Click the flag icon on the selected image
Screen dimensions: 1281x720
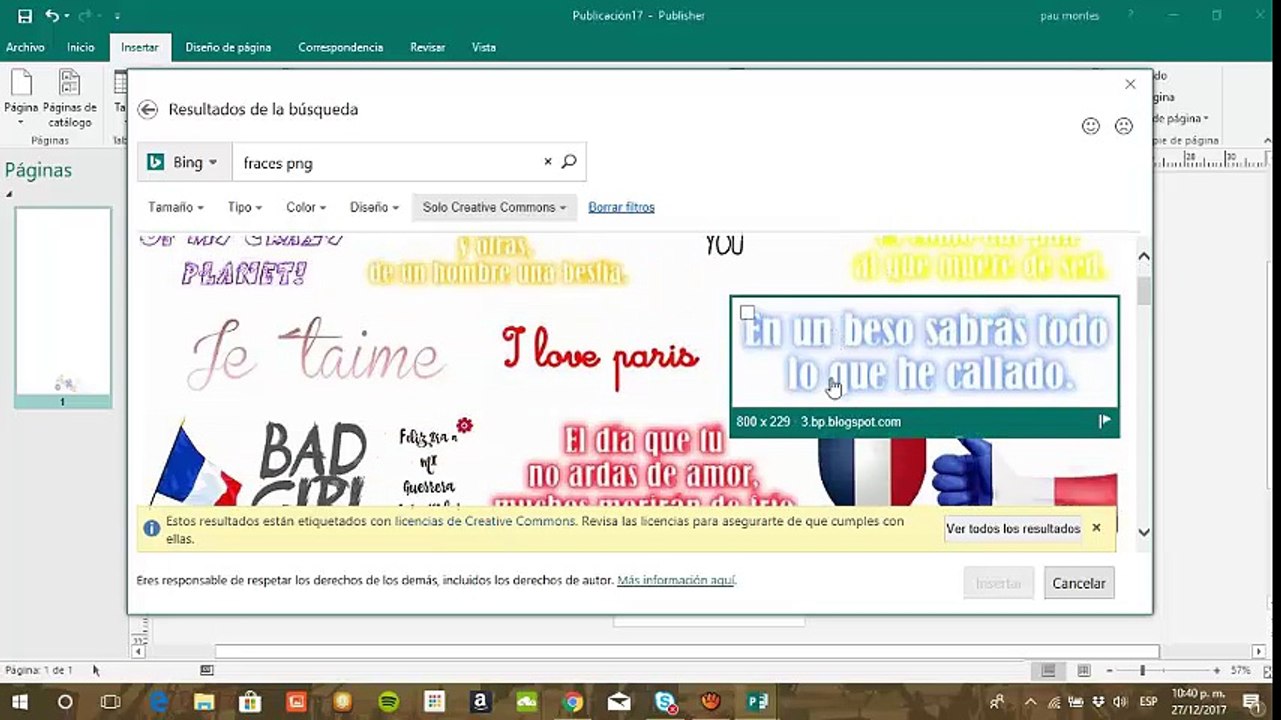coord(1104,421)
